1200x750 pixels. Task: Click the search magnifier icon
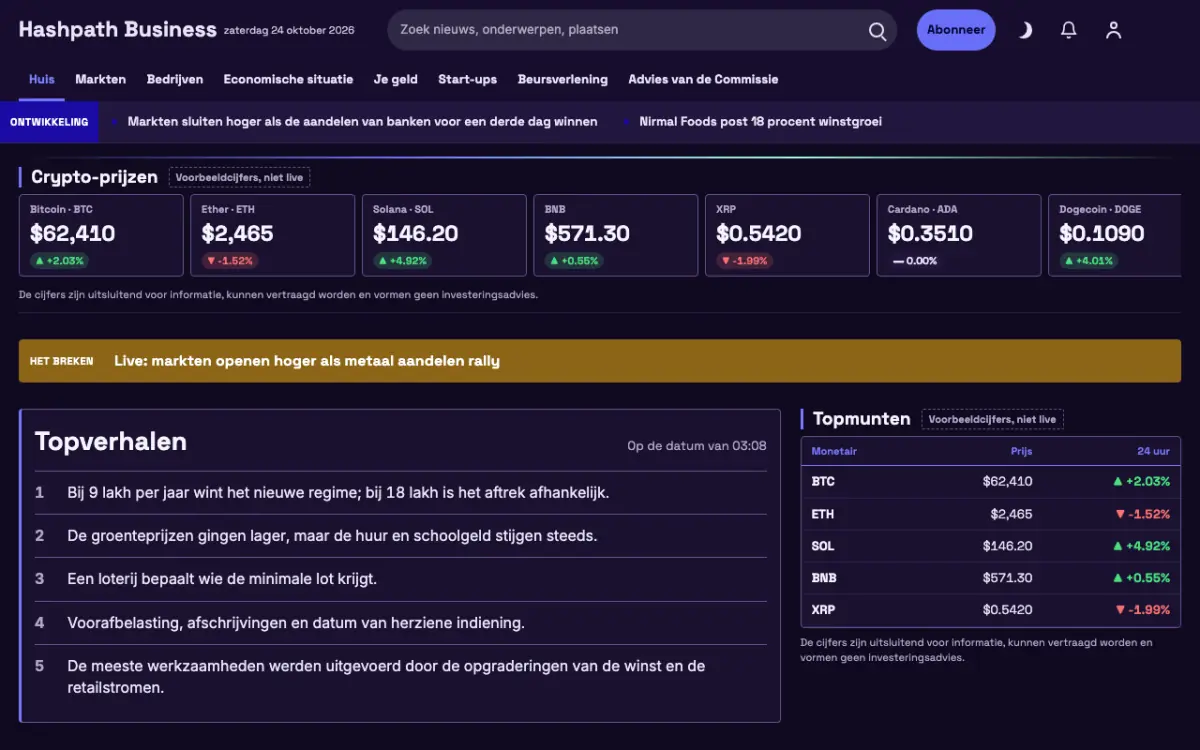[877, 31]
